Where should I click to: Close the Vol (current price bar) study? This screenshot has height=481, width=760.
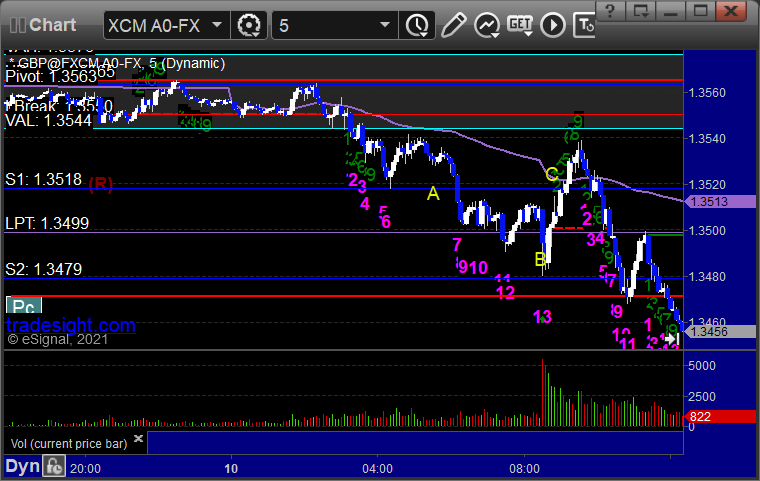(138, 438)
